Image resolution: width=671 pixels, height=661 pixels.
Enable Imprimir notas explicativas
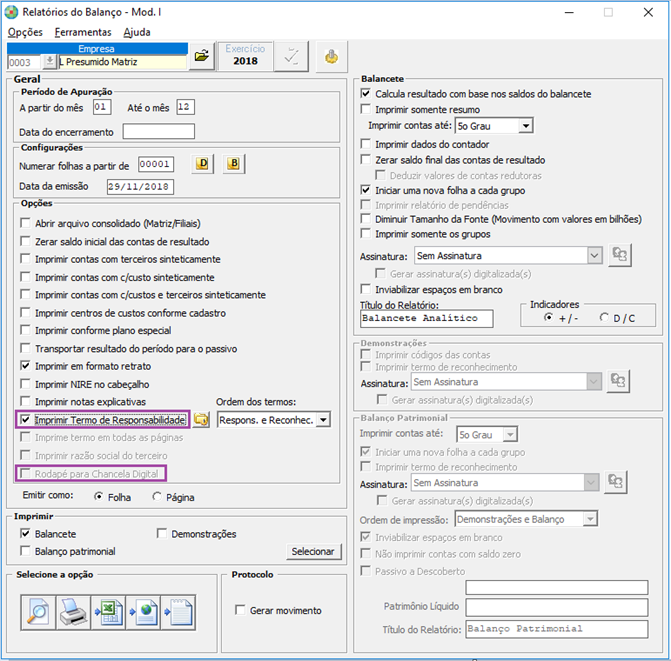click(x=26, y=401)
